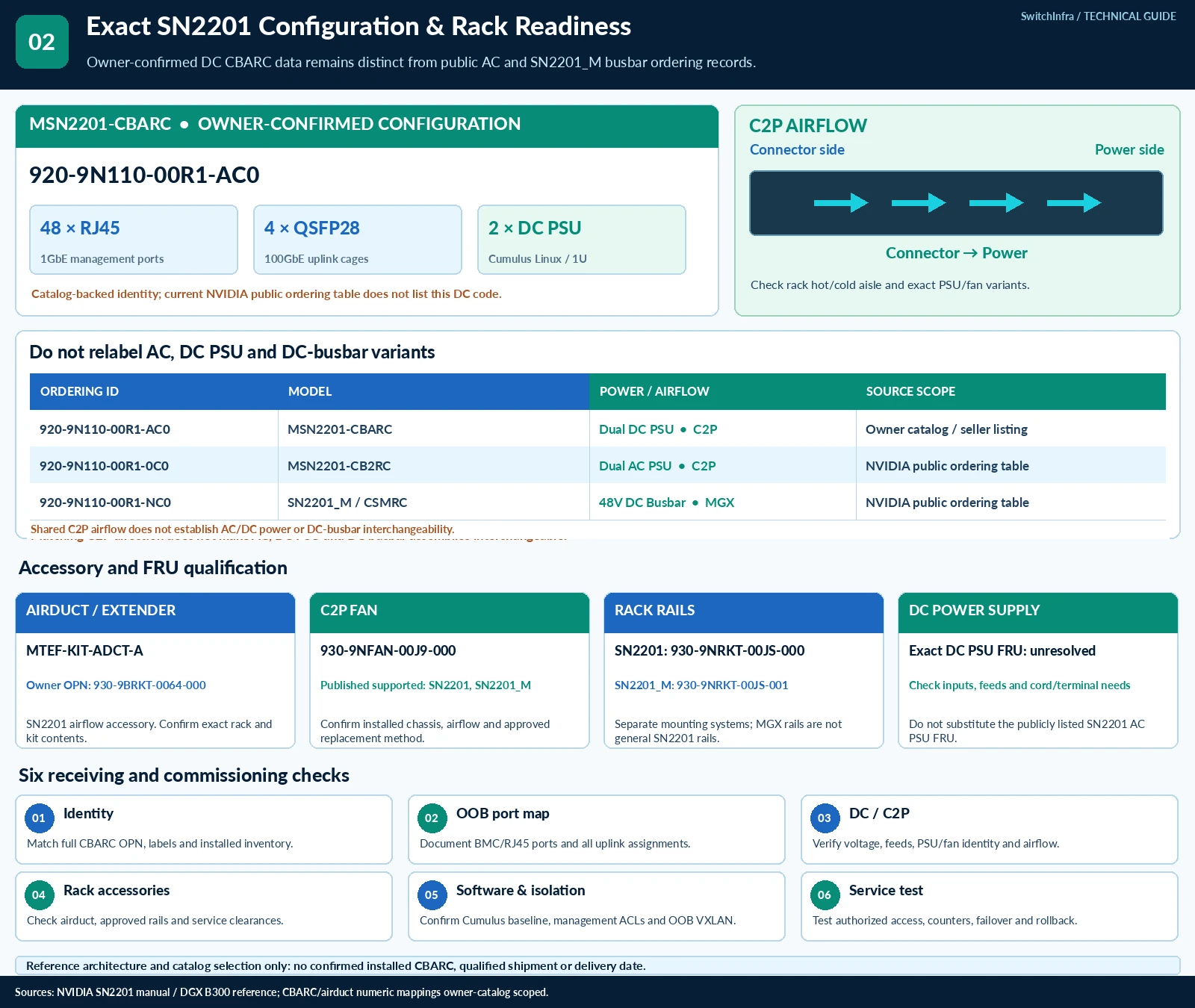1195x1008 pixels.
Task: Click the Sources footer line
Action: point(282,992)
